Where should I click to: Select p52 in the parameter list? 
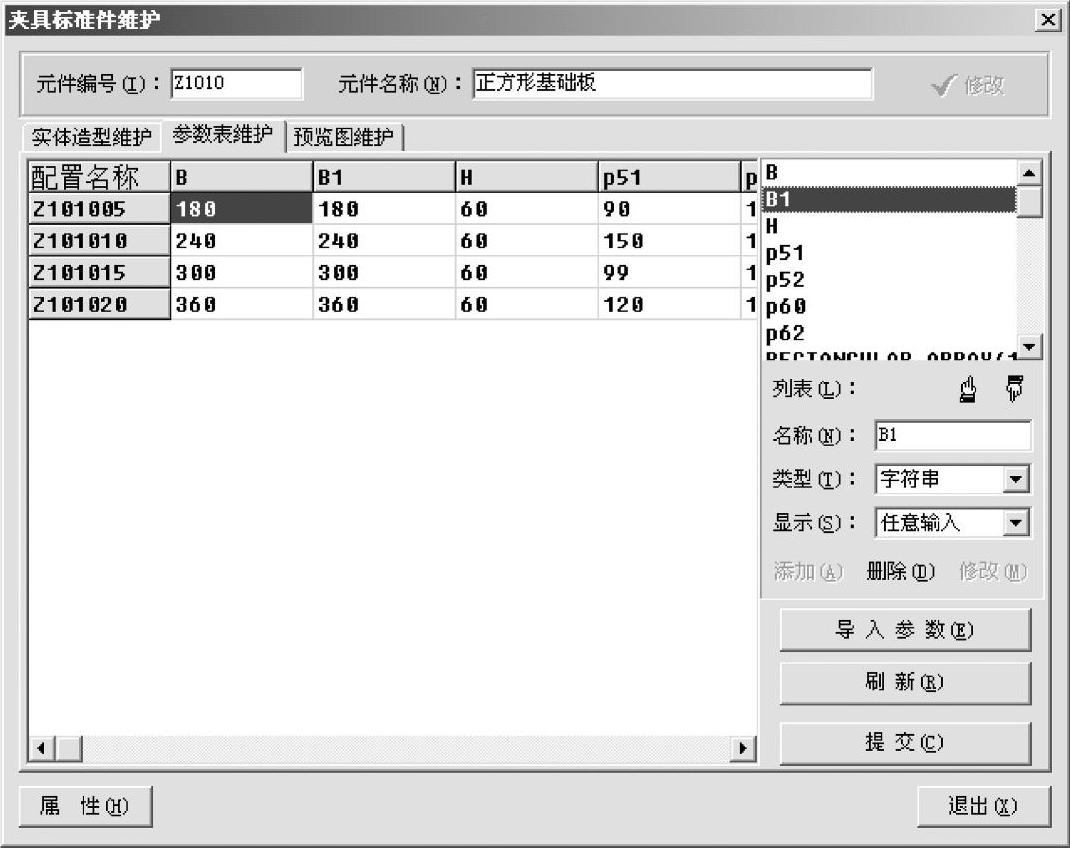point(888,280)
